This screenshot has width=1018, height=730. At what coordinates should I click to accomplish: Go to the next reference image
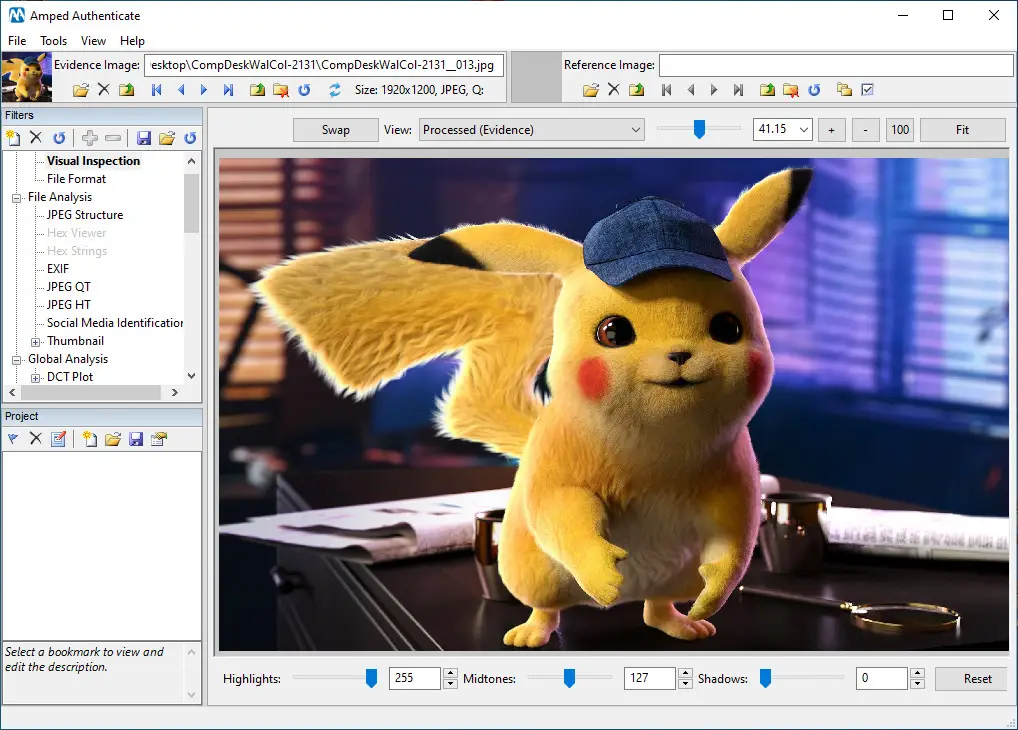(714, 90)
